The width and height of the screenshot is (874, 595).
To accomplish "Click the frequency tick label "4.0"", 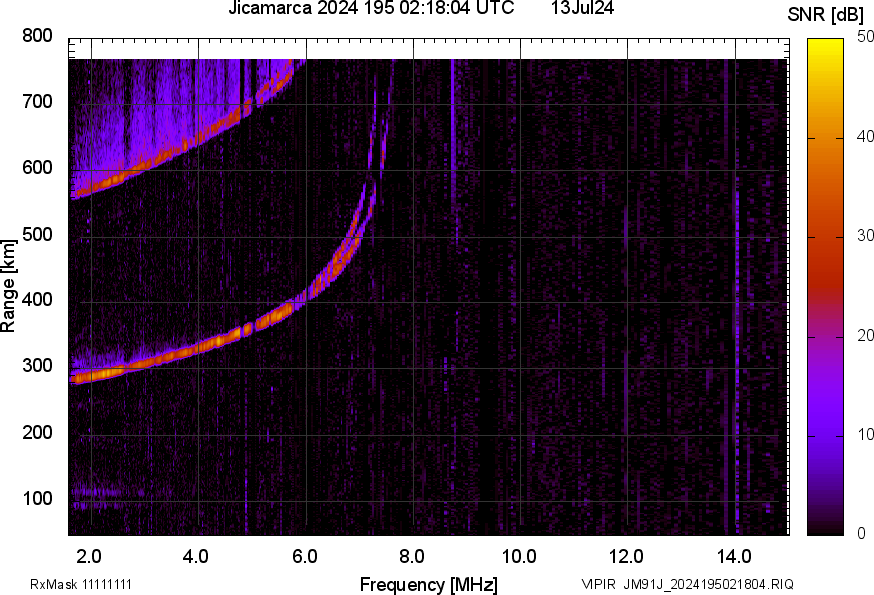I will (x=196, y=557).
